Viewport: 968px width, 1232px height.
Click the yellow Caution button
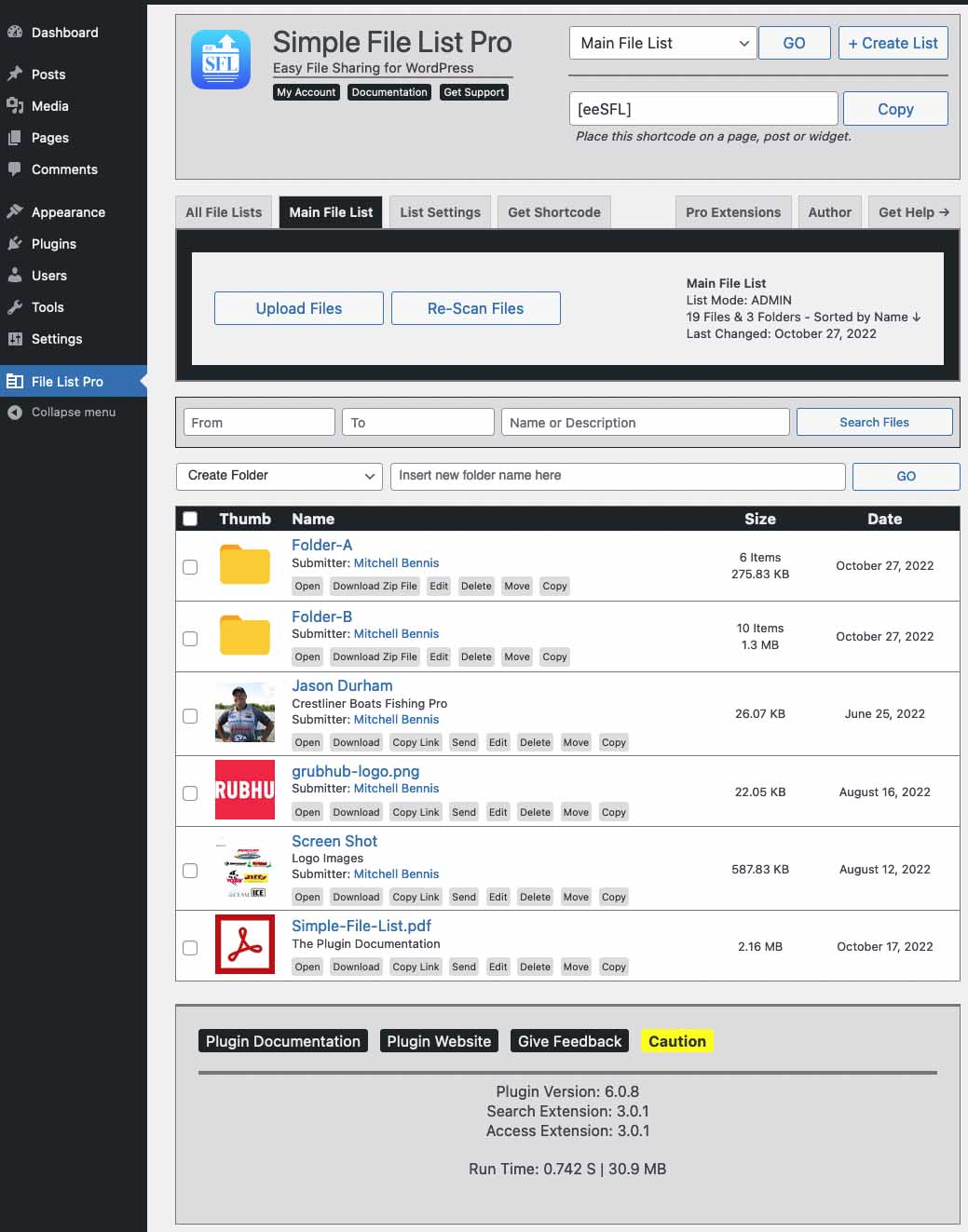pyautogui.click(x=676, y=1041)
